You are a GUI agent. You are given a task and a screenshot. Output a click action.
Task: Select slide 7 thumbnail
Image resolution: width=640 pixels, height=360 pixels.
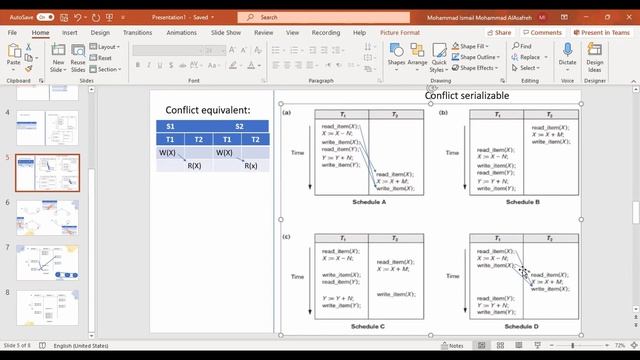point(47,263)
